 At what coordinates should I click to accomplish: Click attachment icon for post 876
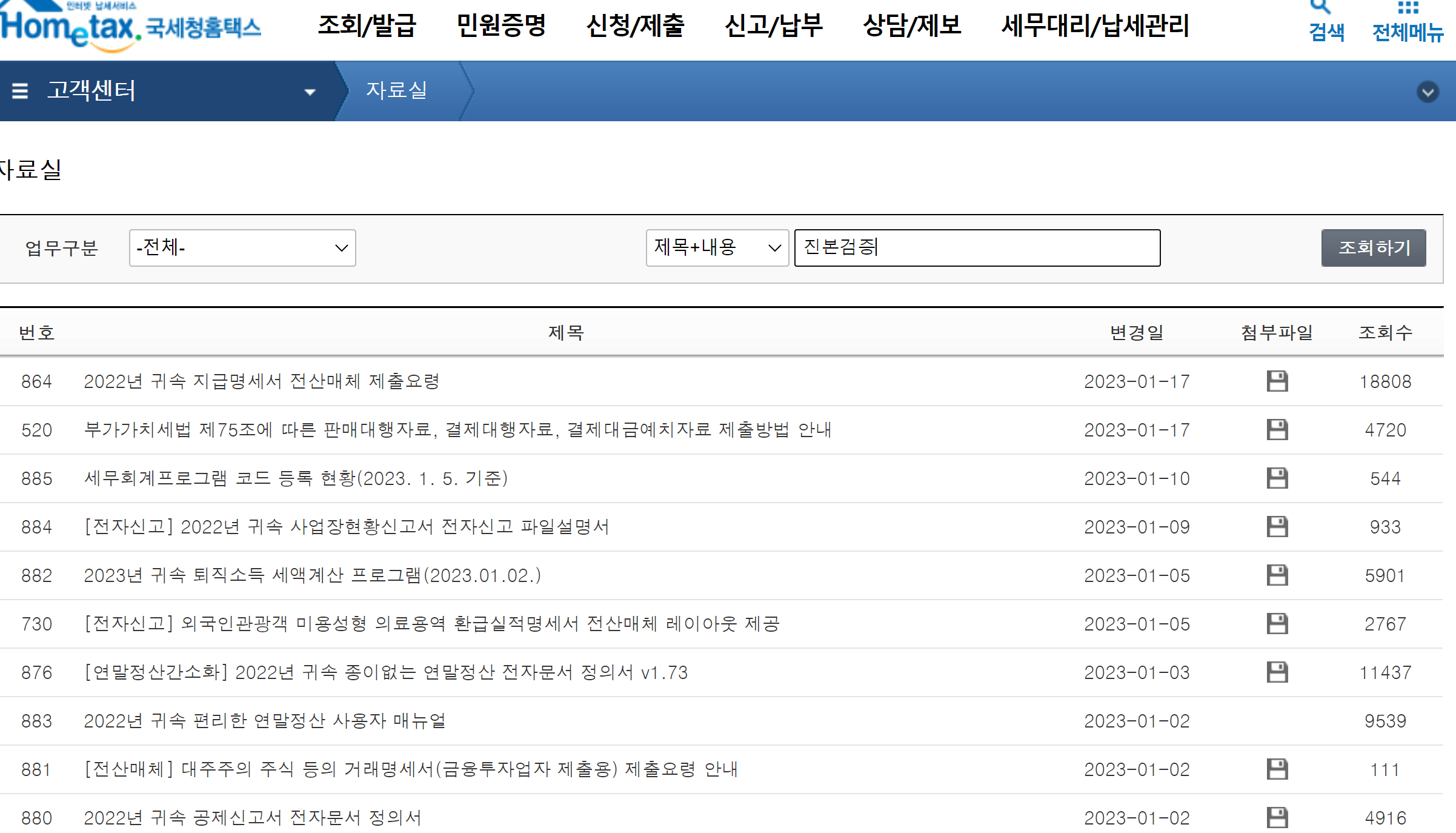click(x=1277, y=672)
